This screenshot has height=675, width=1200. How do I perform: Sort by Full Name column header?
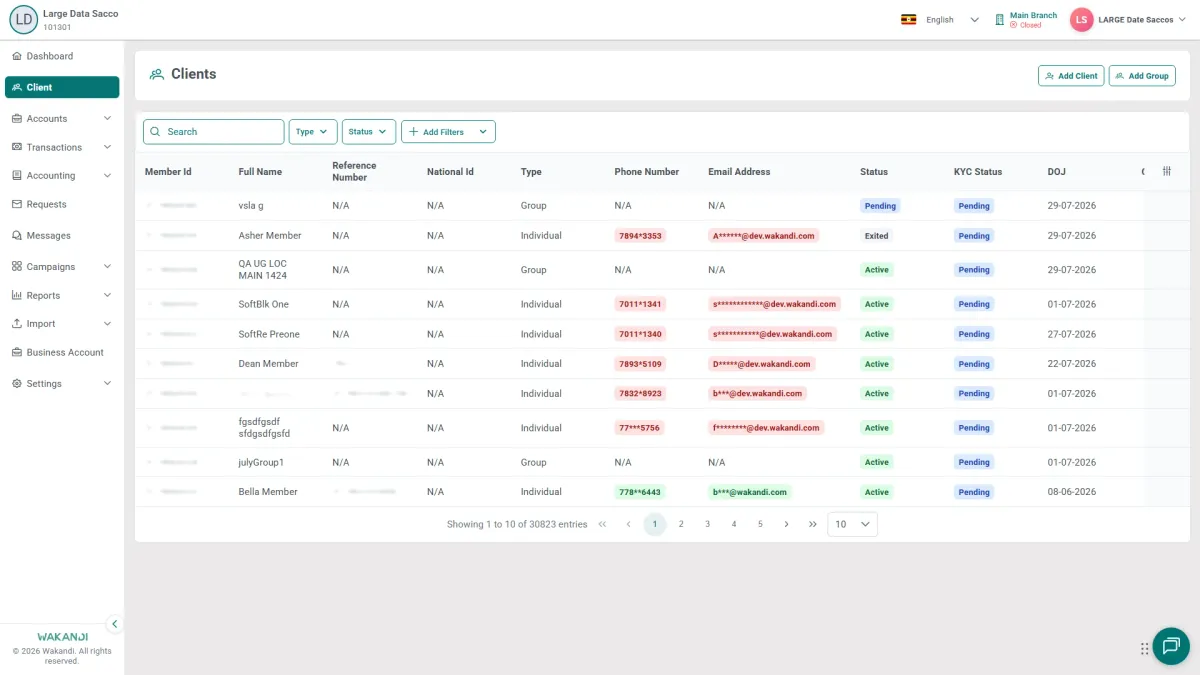(260, 172)
